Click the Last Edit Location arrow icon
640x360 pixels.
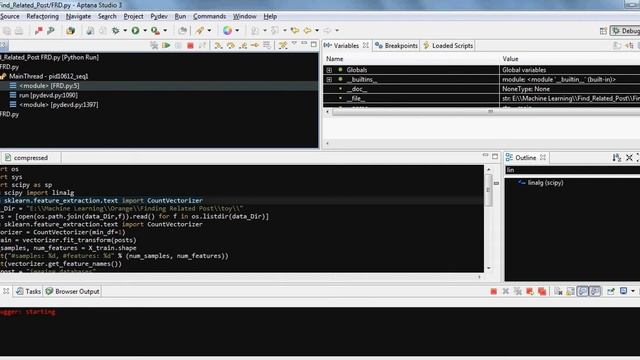coord(295,30)
